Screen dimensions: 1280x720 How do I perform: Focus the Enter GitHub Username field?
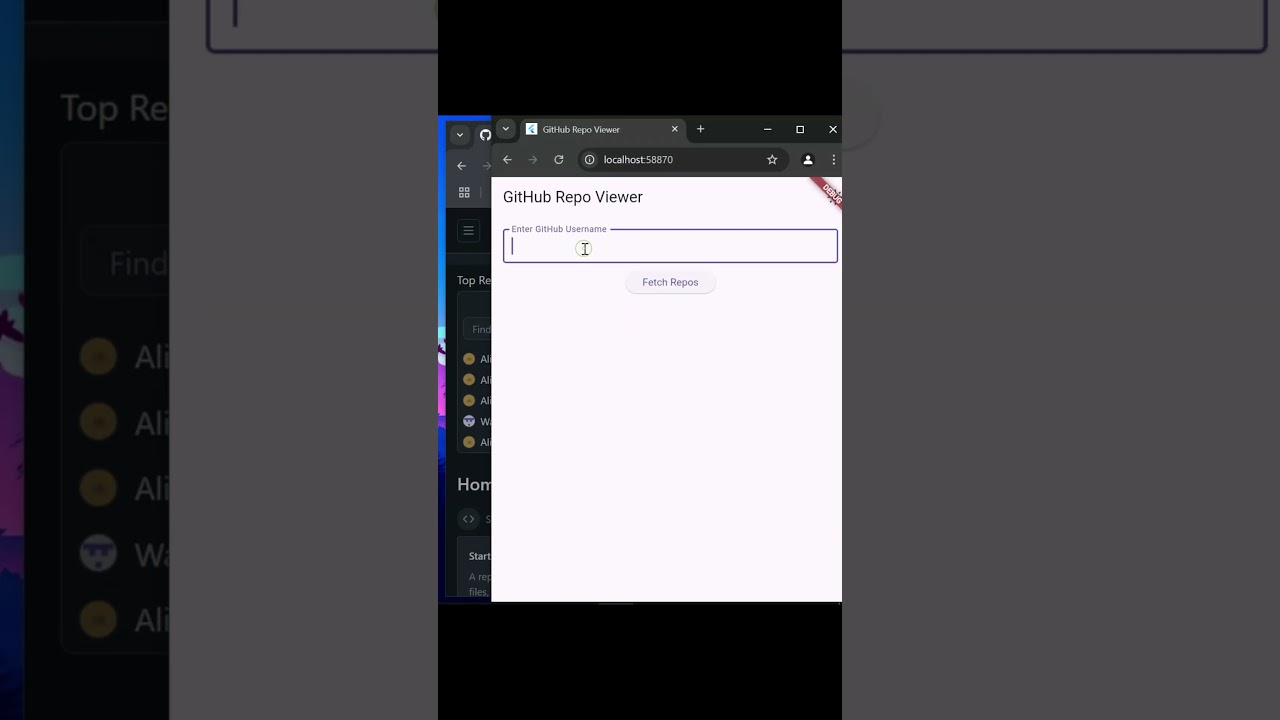coord(670,246)
